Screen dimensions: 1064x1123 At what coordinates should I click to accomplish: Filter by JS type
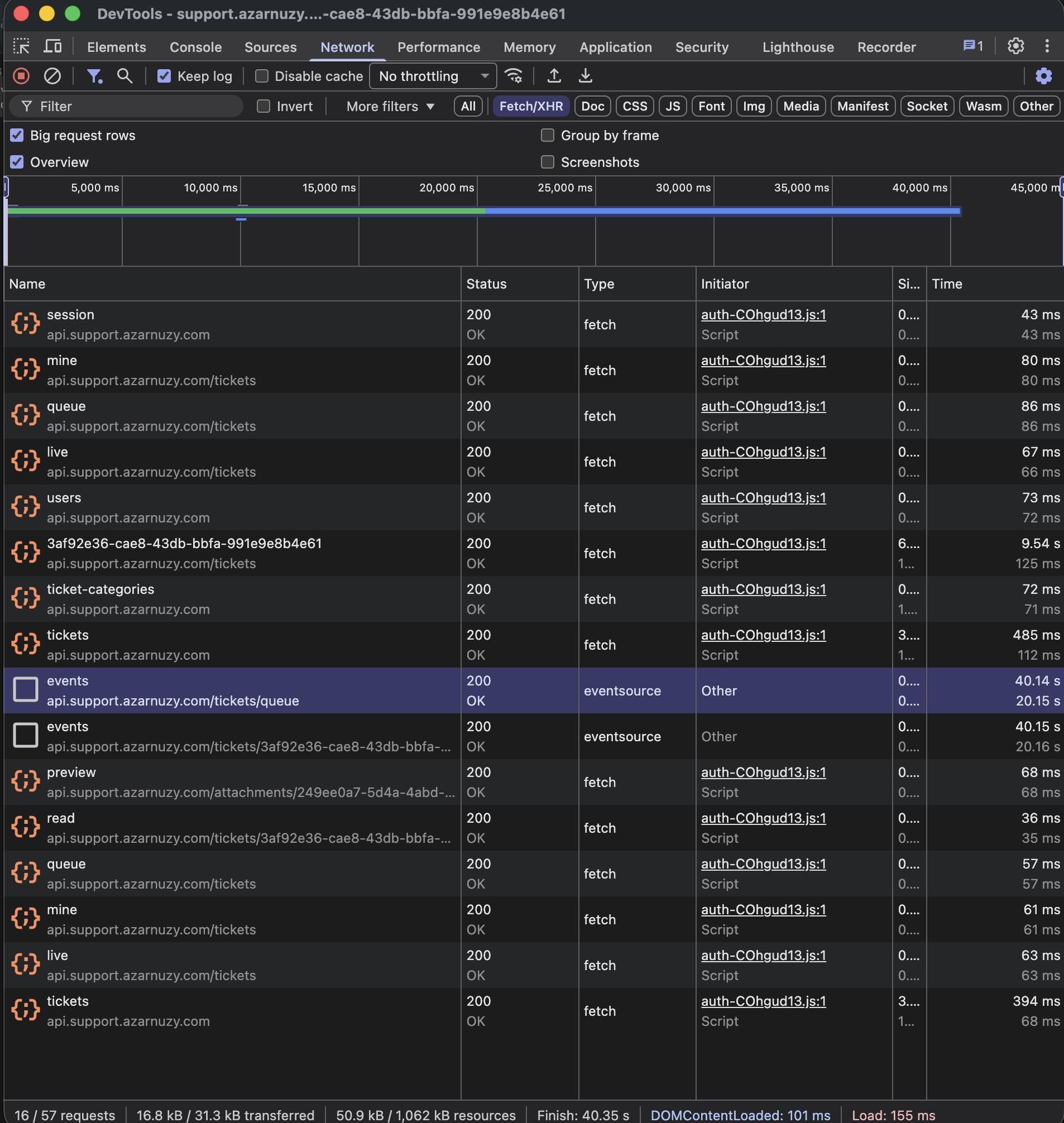point(673,106)
